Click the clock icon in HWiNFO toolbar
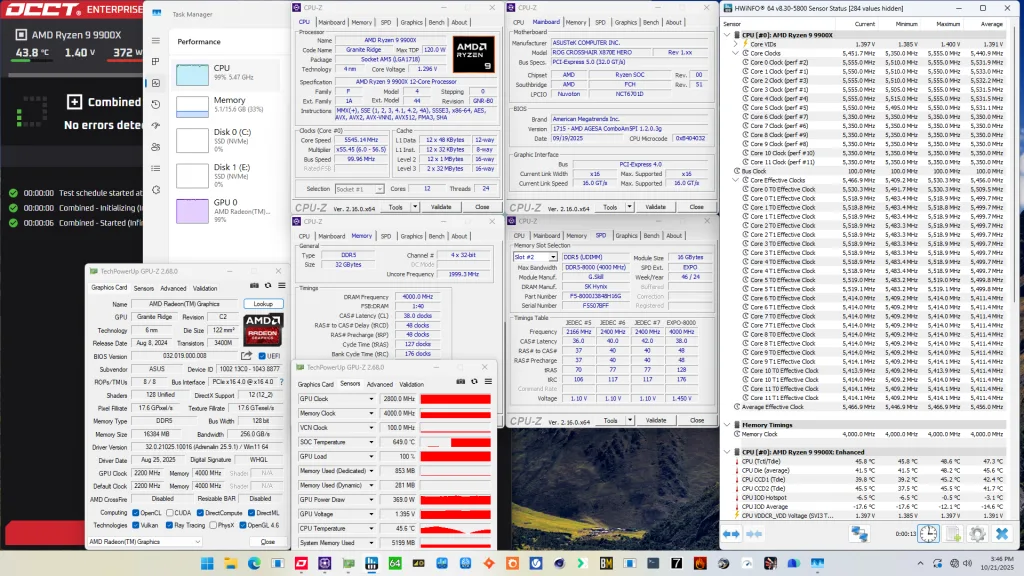The width and height of the screenshot is (1024, 576). [928, 533]
